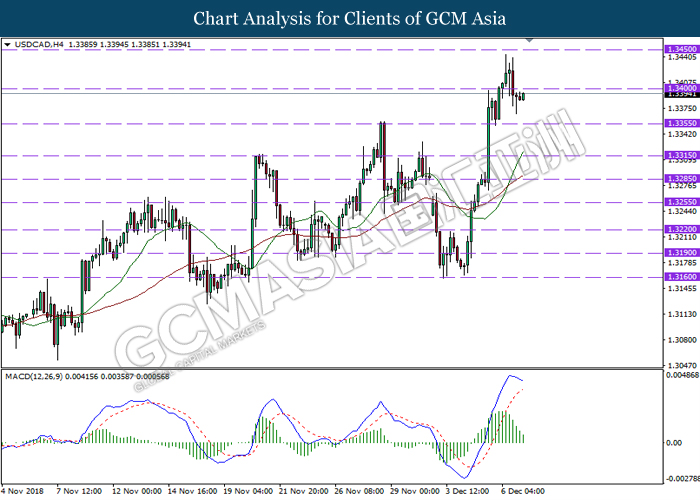Click the 1.32550 price level label
700x500 pixels.
[681, 202]
